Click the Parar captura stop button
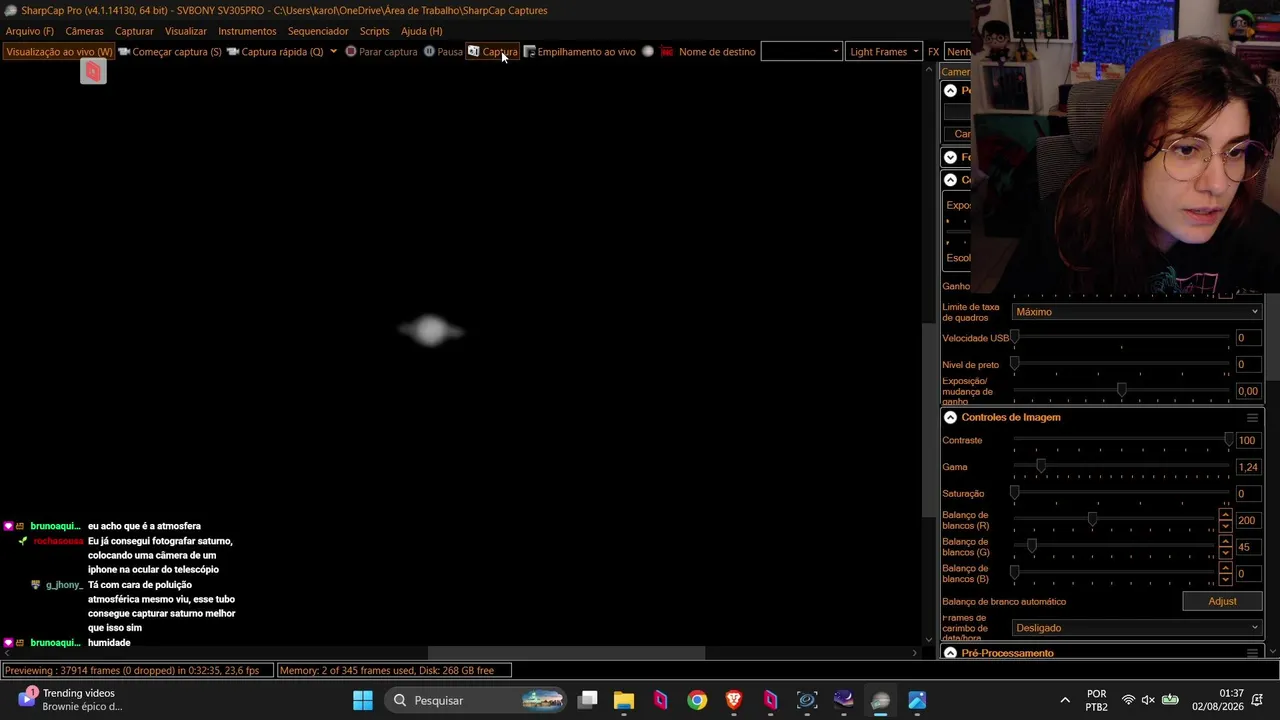Image resolution: width=1280 pixels, height=720 pixels. click(x=381, y=52)
